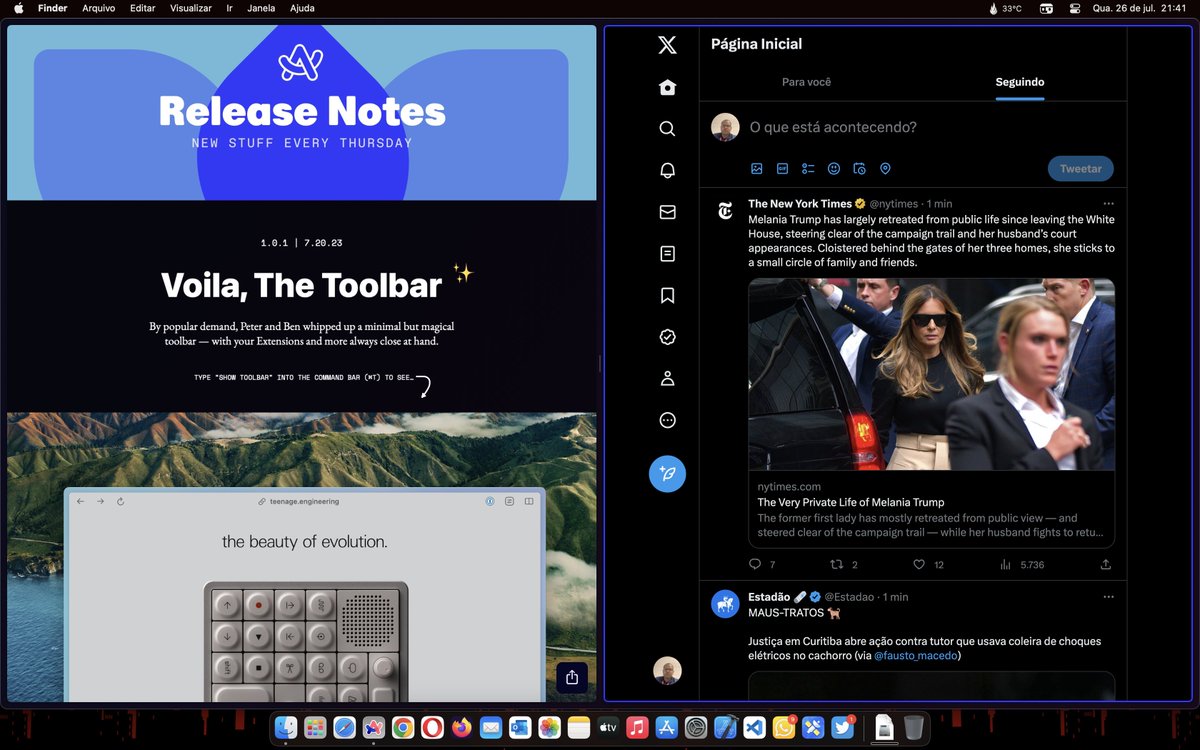Open Opera from the Dock

(x=432, y=728)
